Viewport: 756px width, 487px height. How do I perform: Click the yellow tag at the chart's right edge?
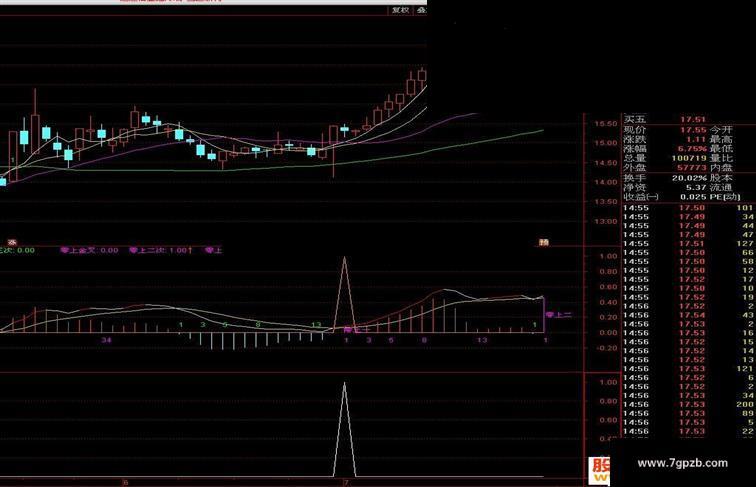544,243
